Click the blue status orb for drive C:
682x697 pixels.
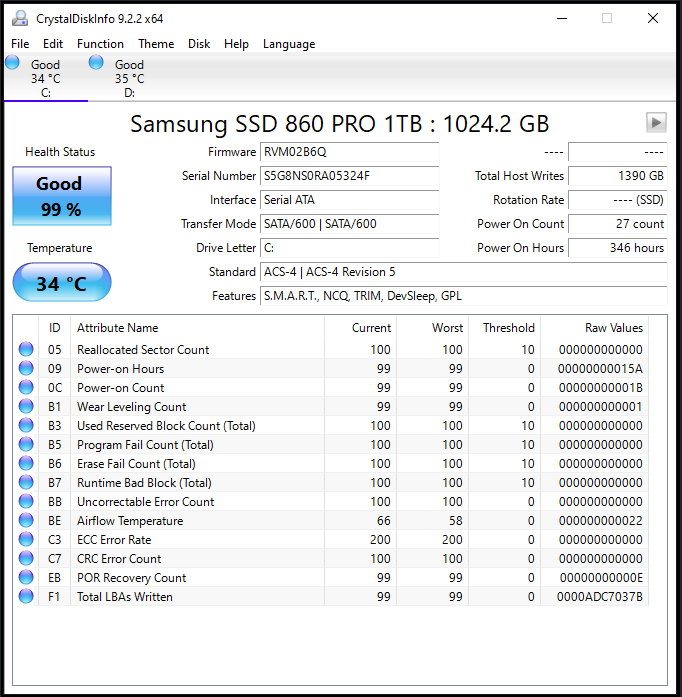pyautogui.click(x=12, y=62)
